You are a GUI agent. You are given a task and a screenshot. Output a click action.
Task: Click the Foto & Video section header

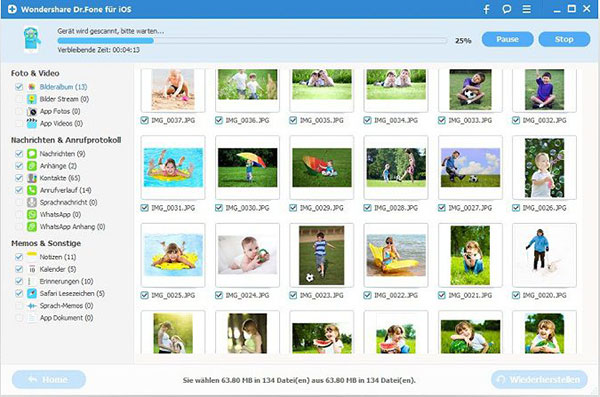[35, 73]
